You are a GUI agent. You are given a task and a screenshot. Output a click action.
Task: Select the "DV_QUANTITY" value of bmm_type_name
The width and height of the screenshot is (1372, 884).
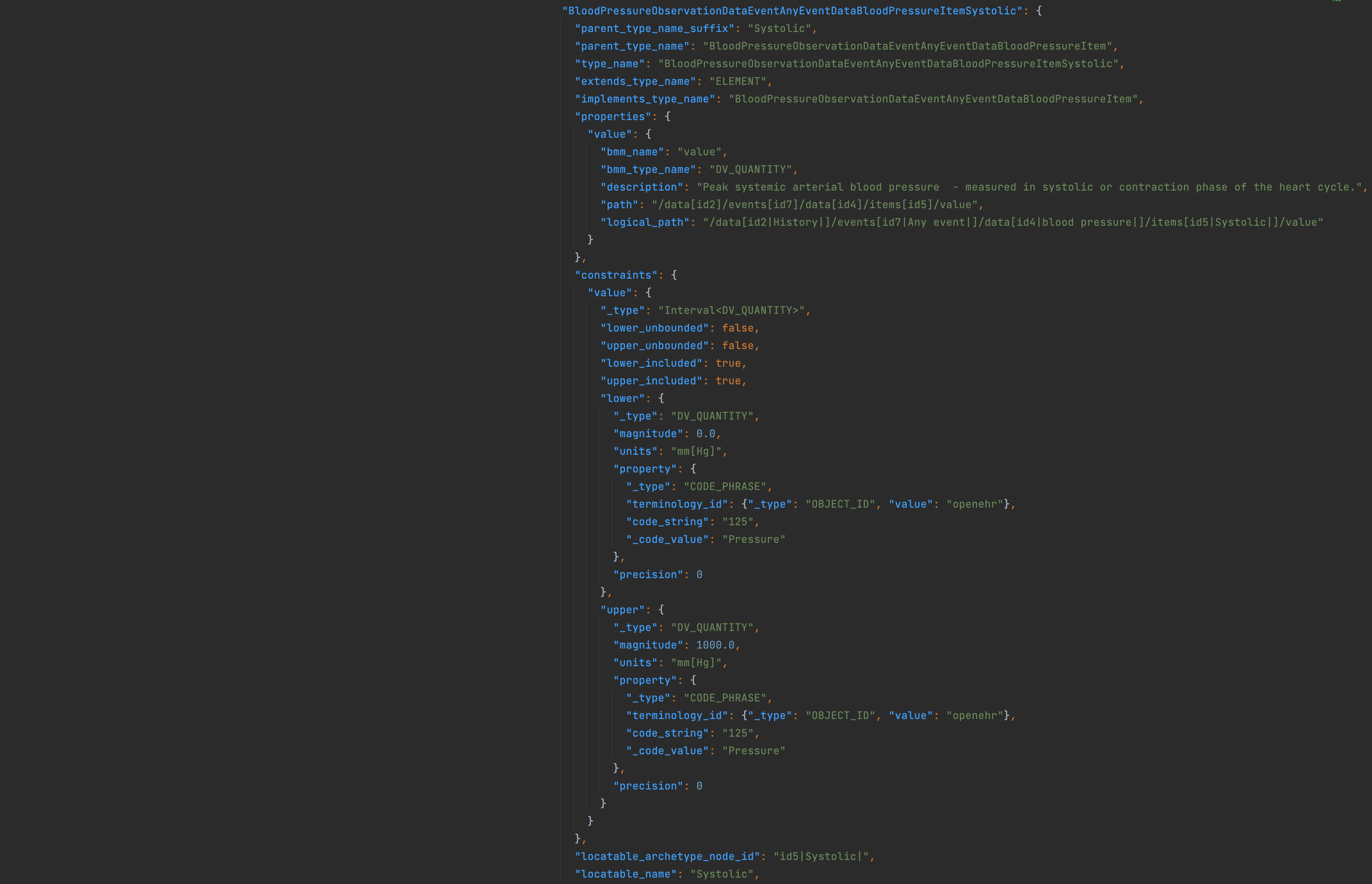(750, 169)
